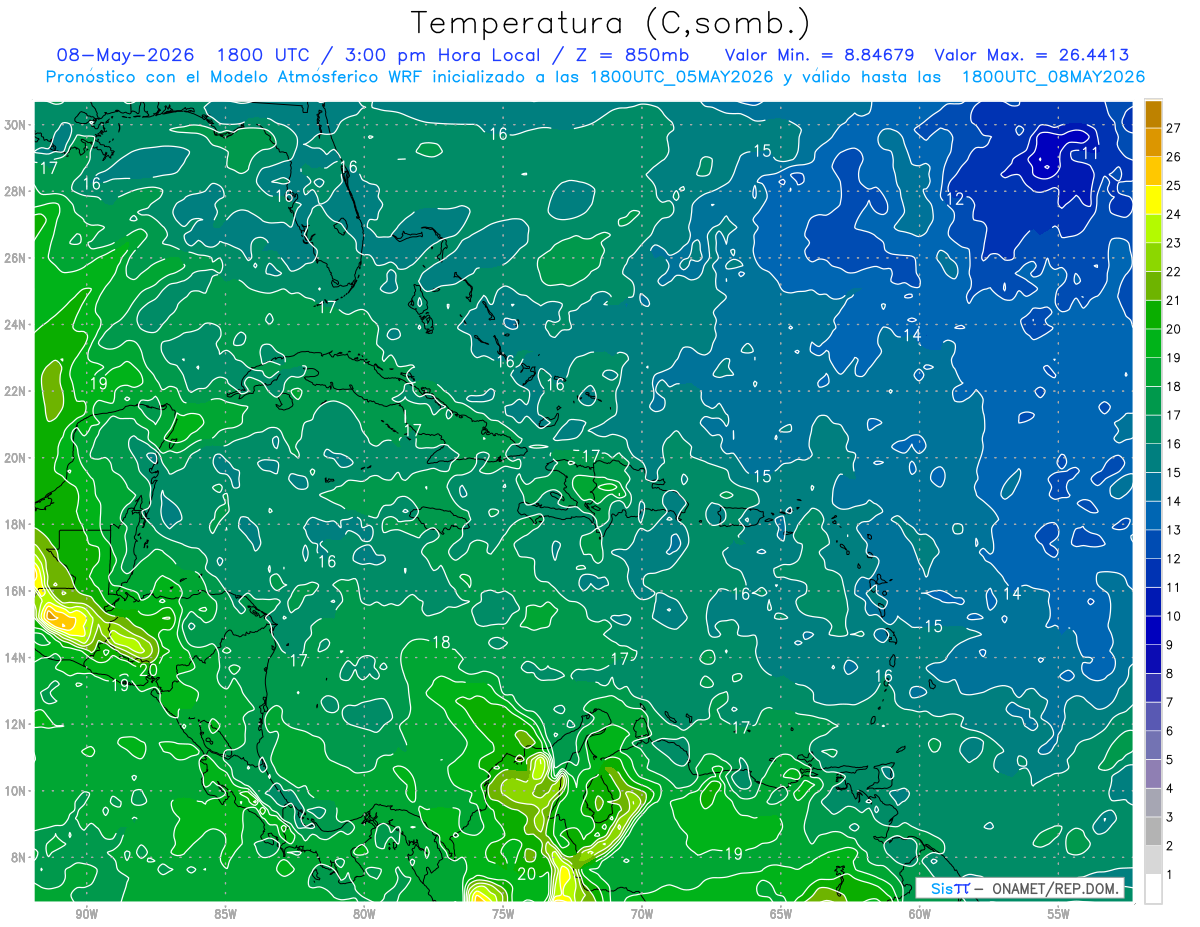The width and height of the screenshot is (1200, 927).
Task: Click the 90W longitude axis label
Action: (86, 913)
